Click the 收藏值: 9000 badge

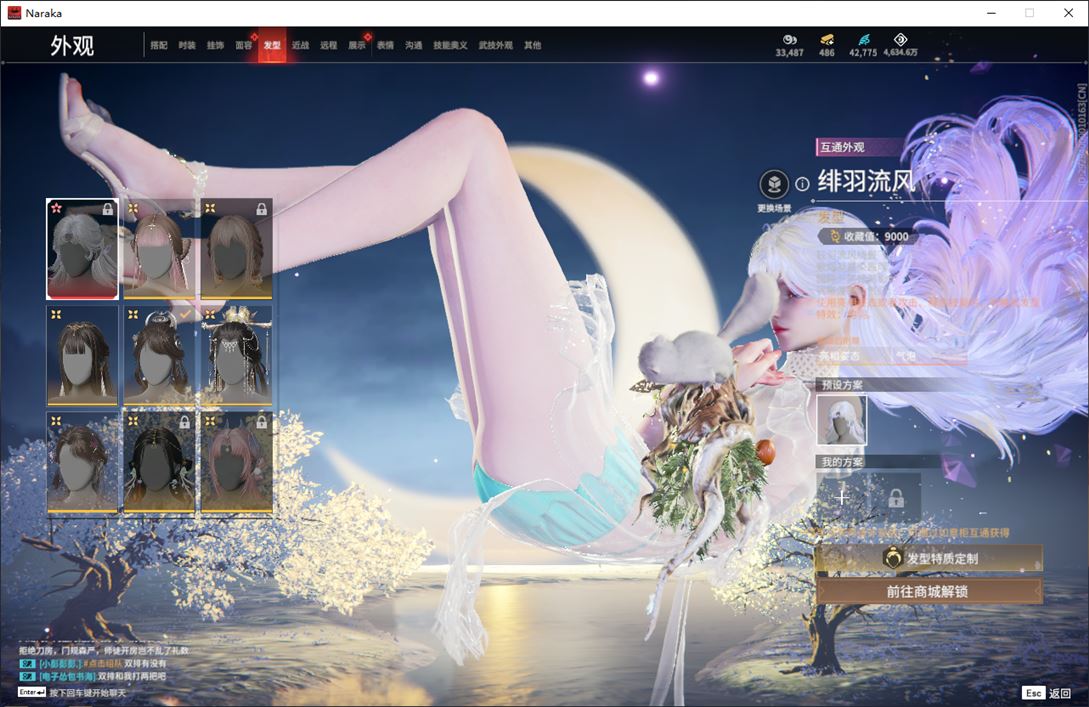869,237
